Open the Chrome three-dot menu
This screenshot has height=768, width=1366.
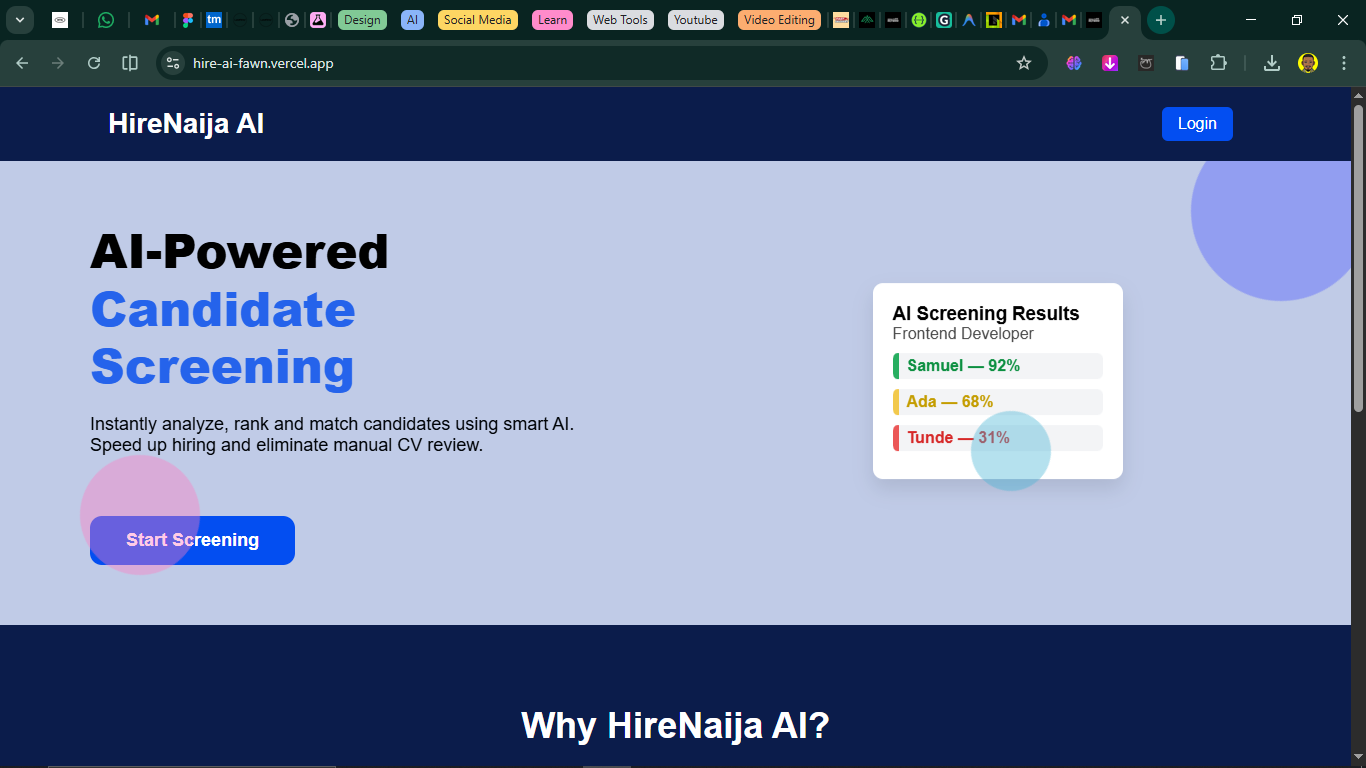point(1344,63)
